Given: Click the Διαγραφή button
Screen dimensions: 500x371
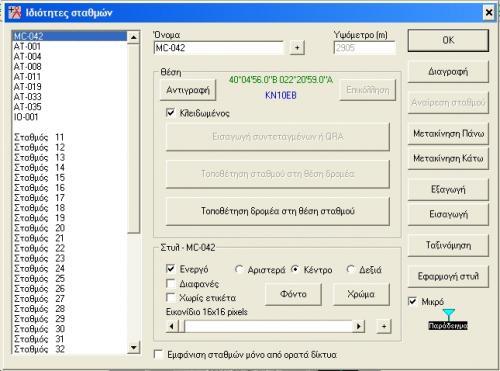Looking at the screenshot, I should pos(448,72).
